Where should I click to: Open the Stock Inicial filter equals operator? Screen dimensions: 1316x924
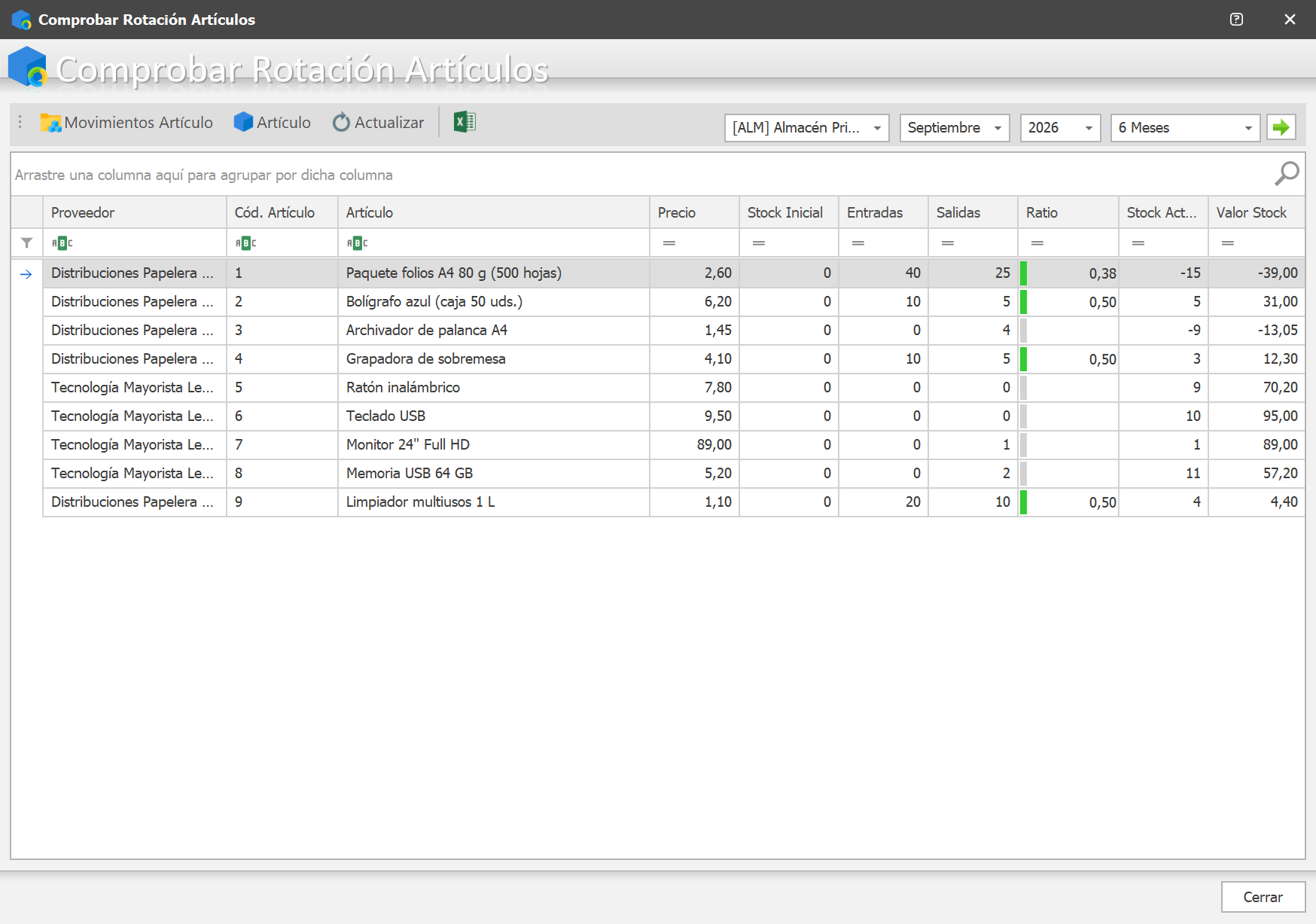(x=758, y=243)
